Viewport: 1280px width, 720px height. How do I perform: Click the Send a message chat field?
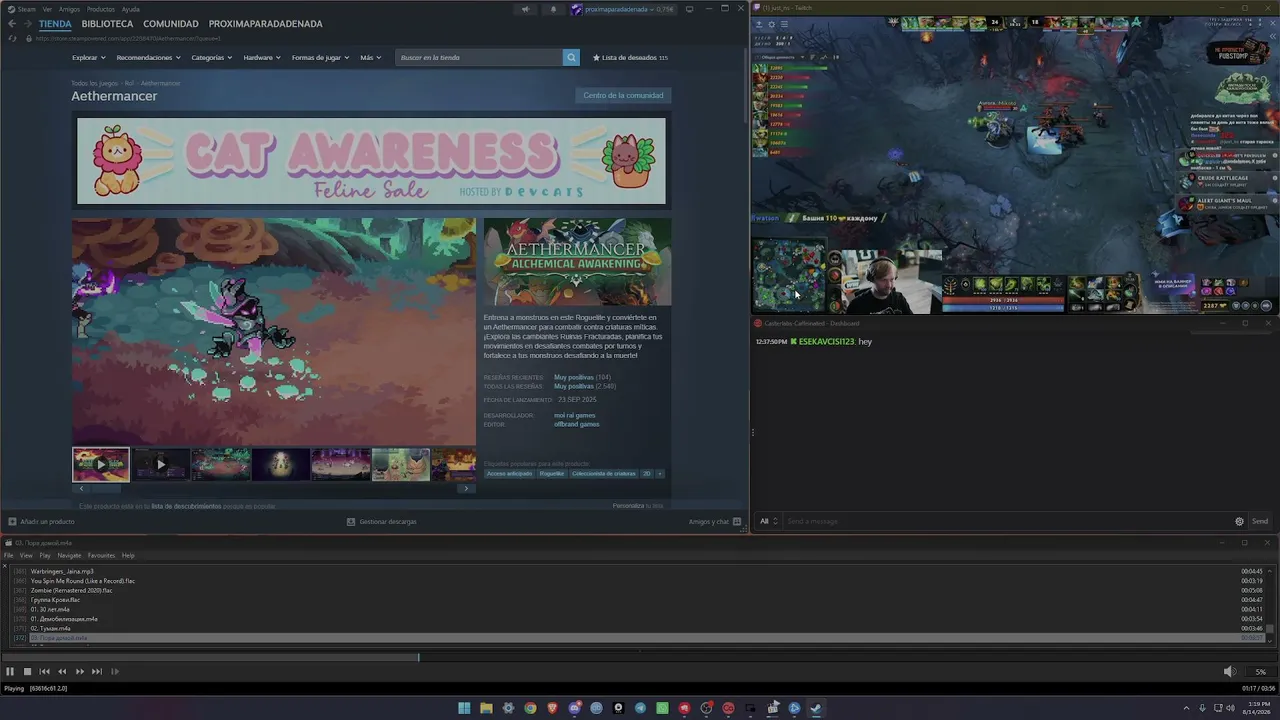(x=1008, y=521)
